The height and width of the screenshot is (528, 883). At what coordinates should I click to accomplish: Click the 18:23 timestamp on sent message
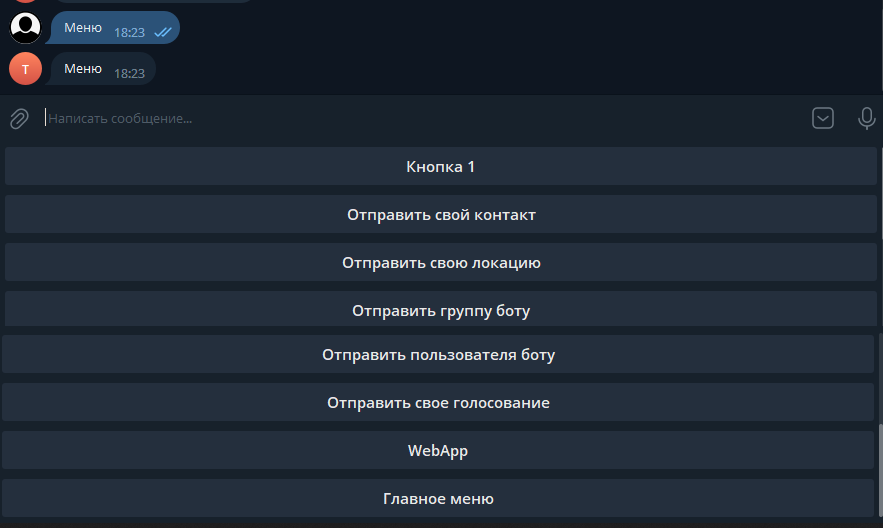[130, 33]
